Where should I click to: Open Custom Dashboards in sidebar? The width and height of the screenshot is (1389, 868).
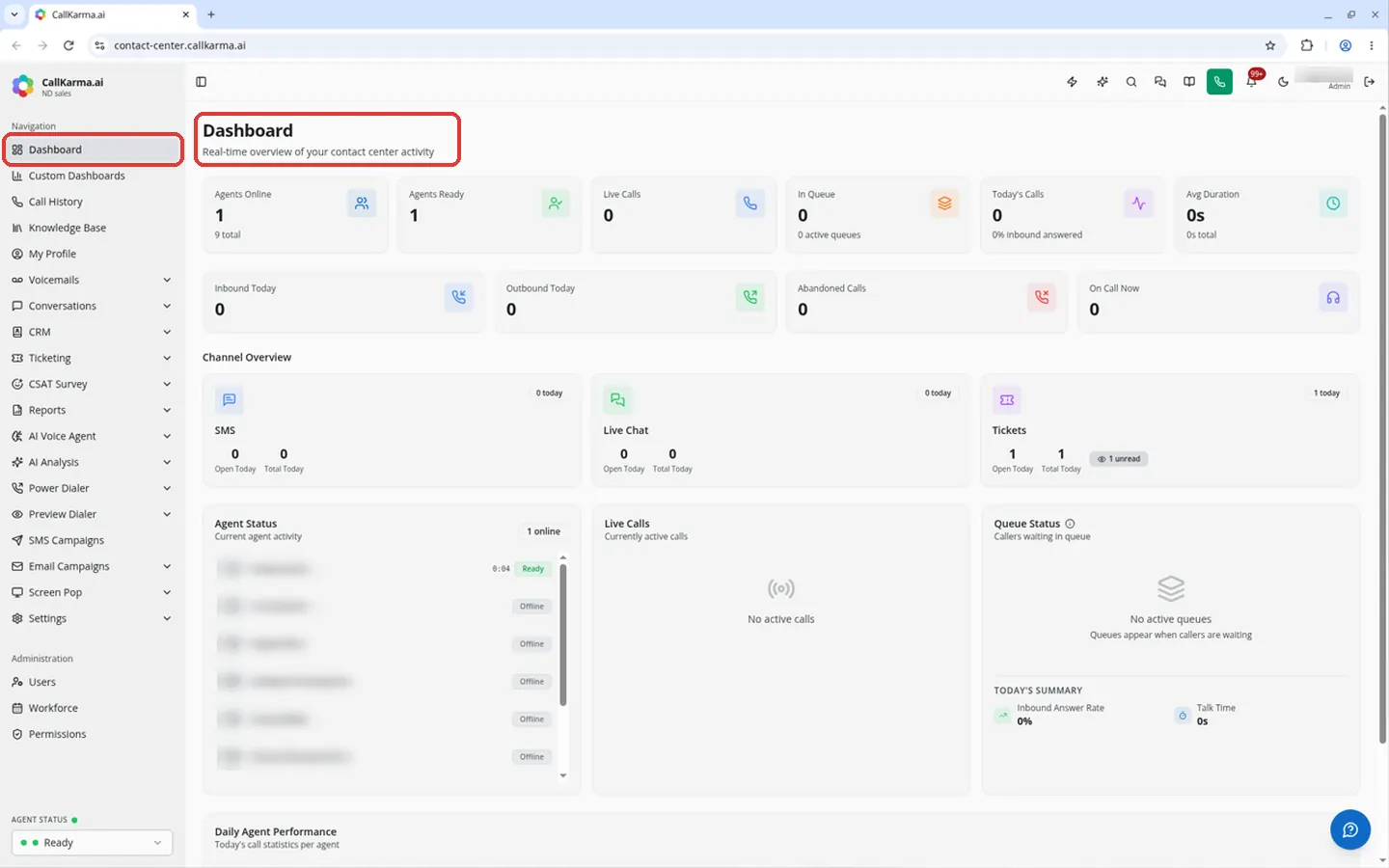click(x=93, y=176)
